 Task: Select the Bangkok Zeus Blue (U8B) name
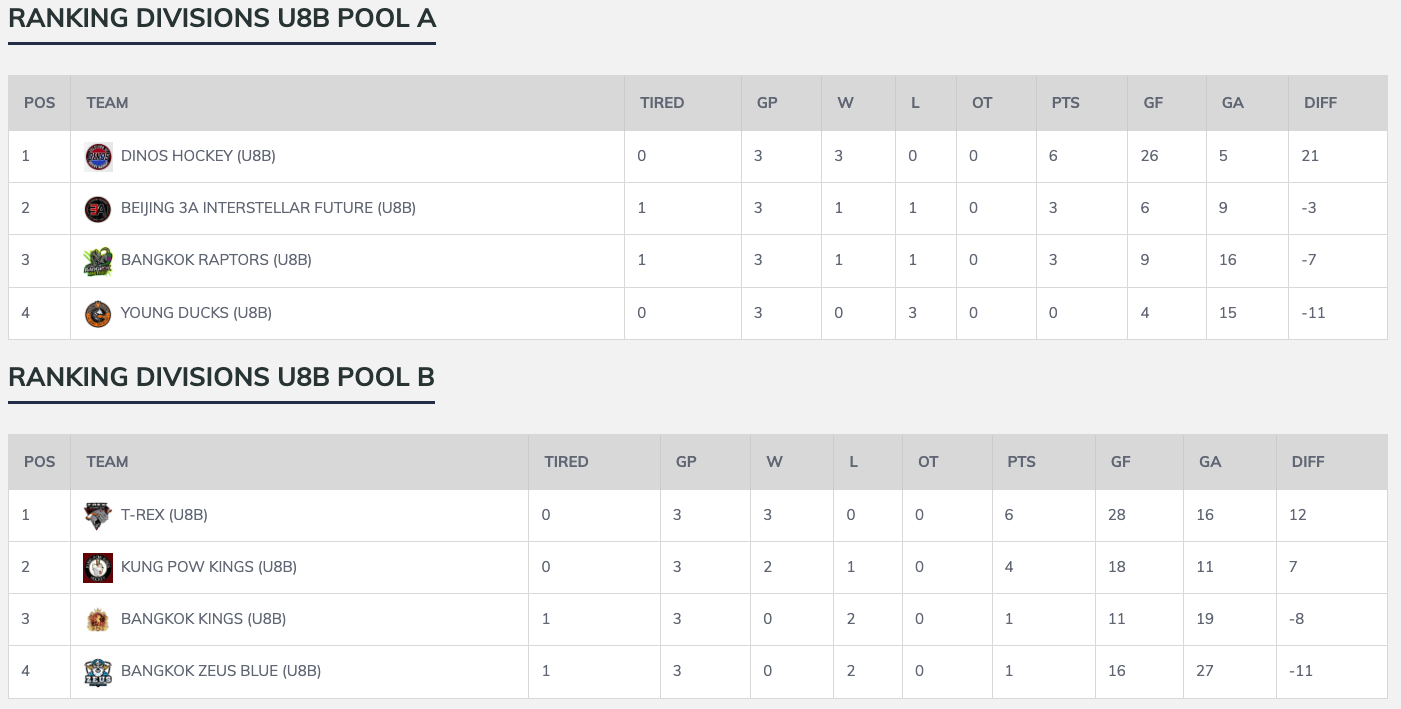point(221,671)
